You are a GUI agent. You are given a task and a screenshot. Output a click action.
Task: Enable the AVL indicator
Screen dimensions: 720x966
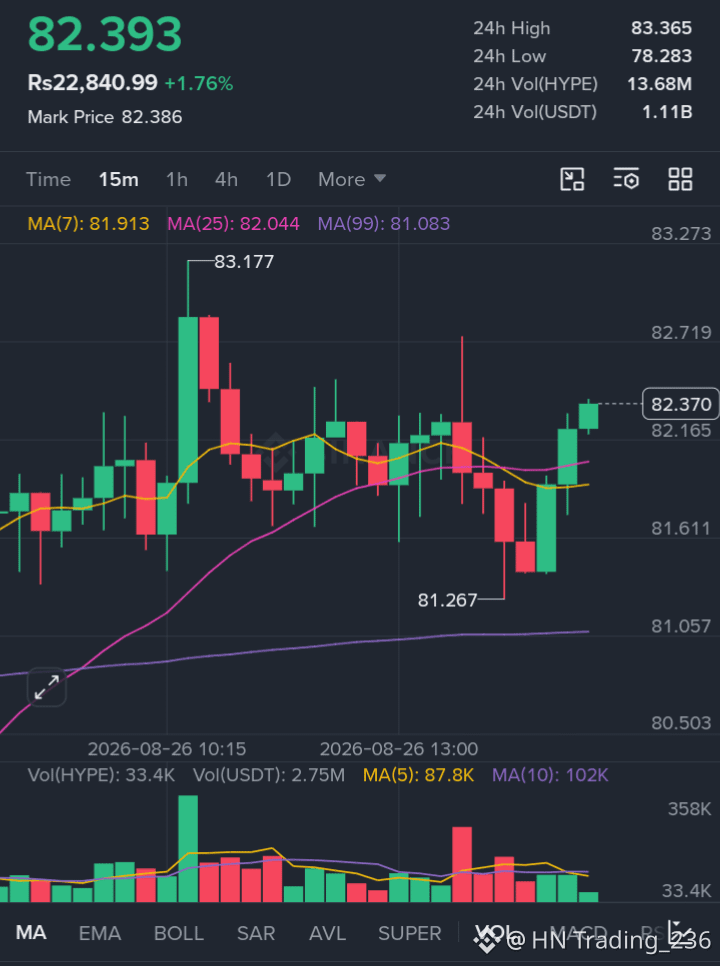pyautogui.click(x=327, y=933)
